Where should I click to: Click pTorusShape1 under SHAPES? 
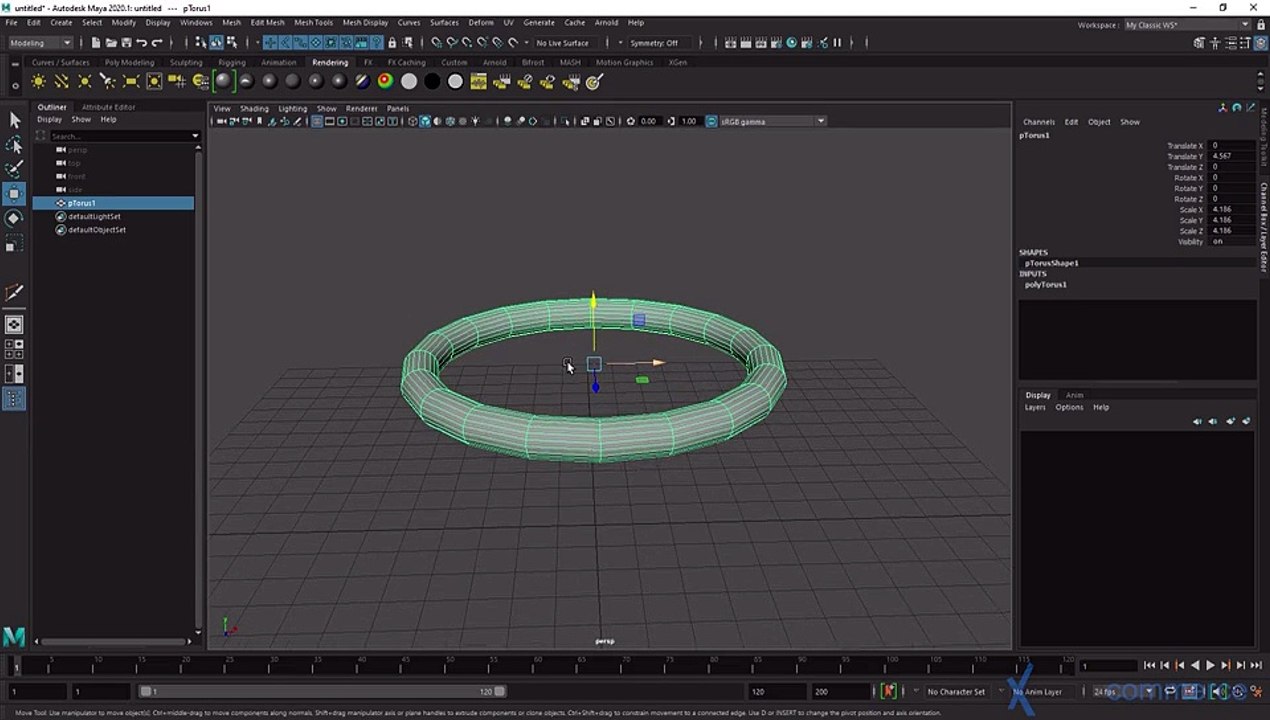1051,263
